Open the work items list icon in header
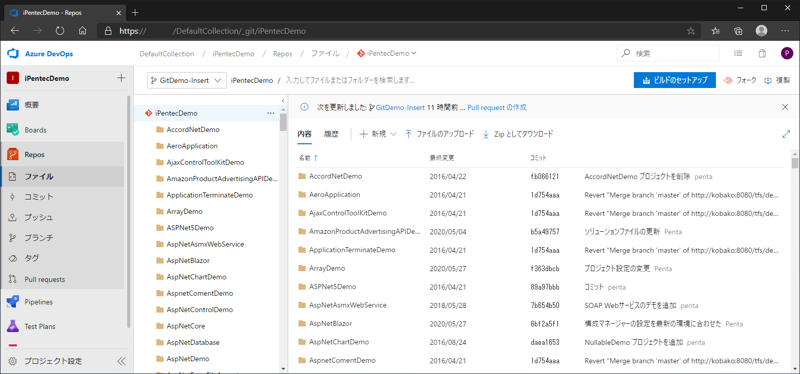The height and width of the screenshot is (374, 800). click(x=738, y=53)
